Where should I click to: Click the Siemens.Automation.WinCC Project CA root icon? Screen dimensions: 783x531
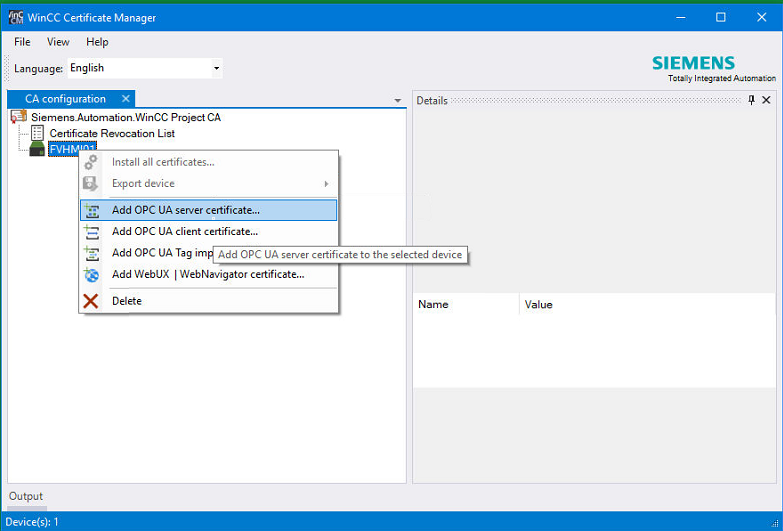19,117
